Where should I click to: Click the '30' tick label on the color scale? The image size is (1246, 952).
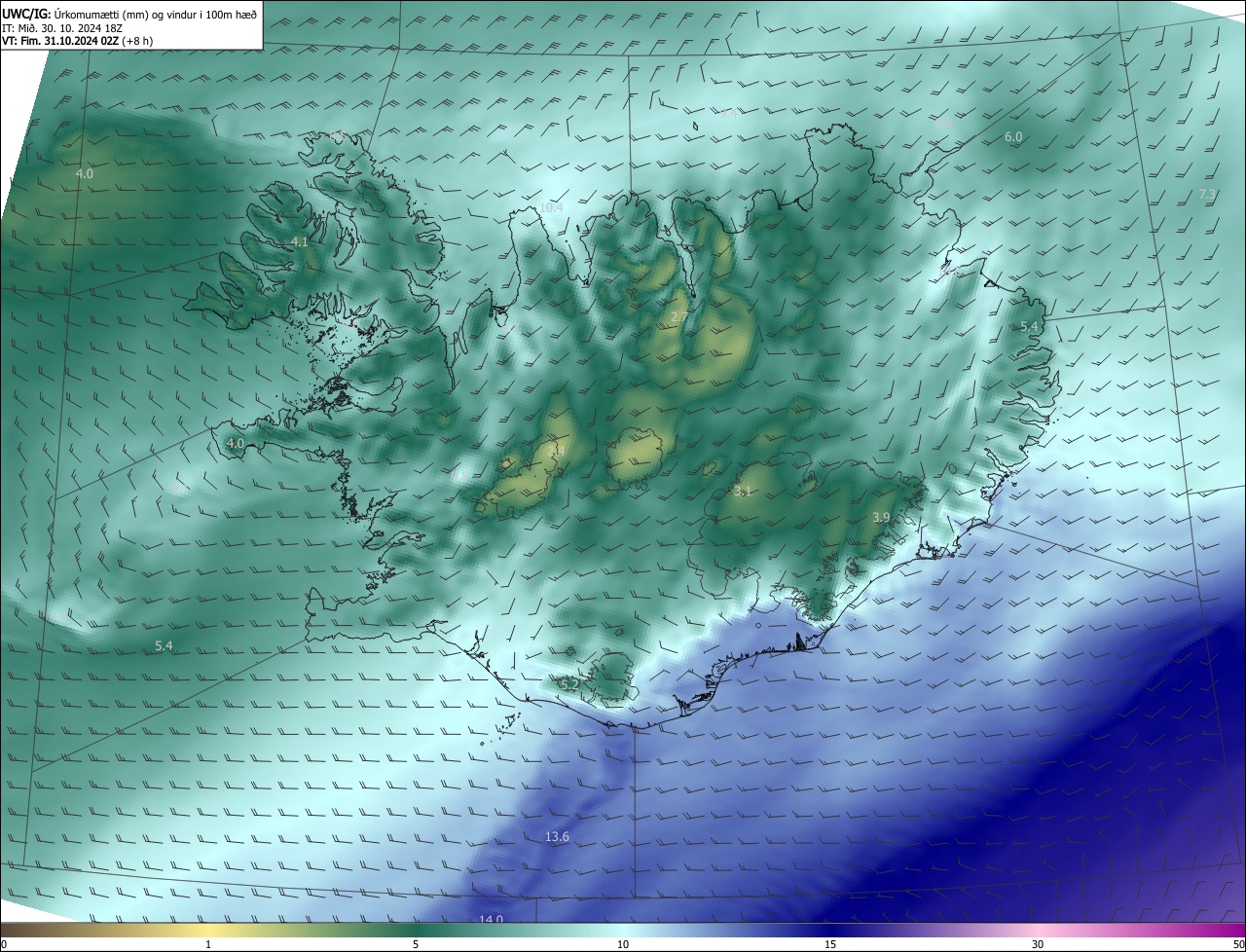click(x=1038, y=944)
